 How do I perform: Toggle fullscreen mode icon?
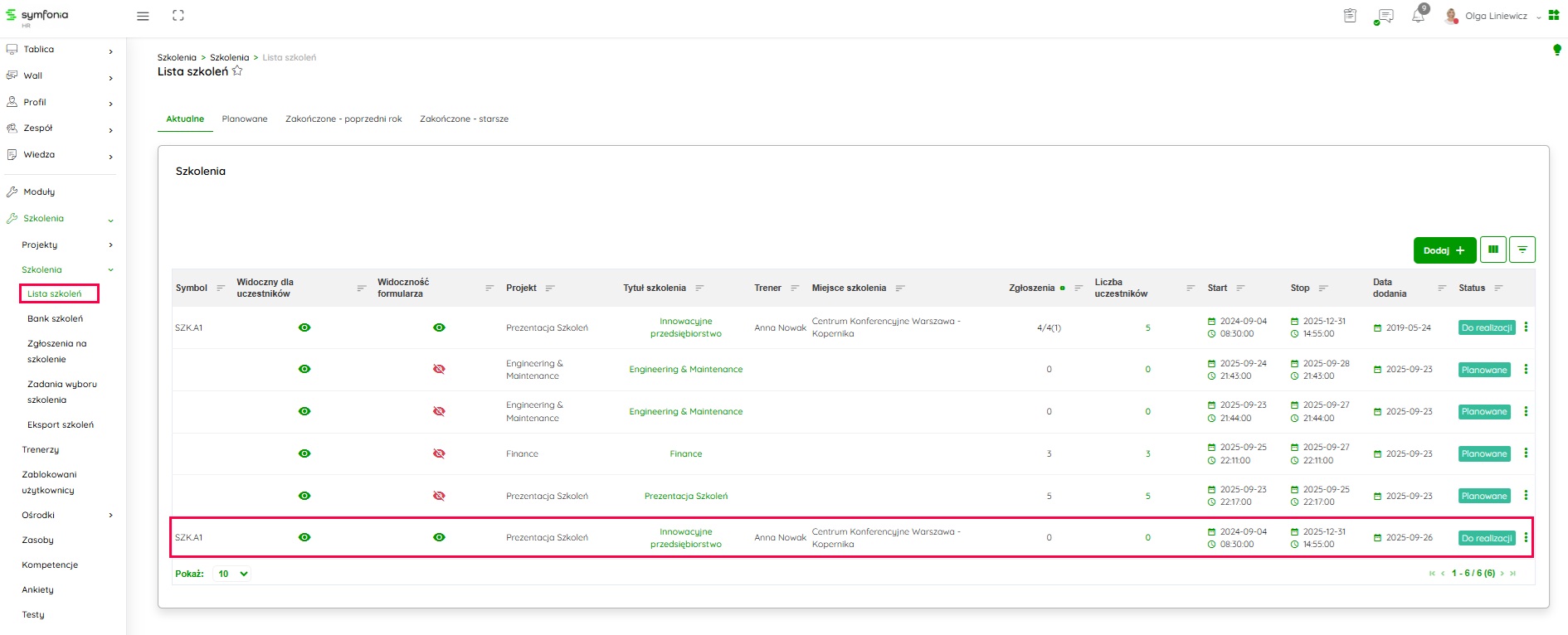click(x=178, y=16)
